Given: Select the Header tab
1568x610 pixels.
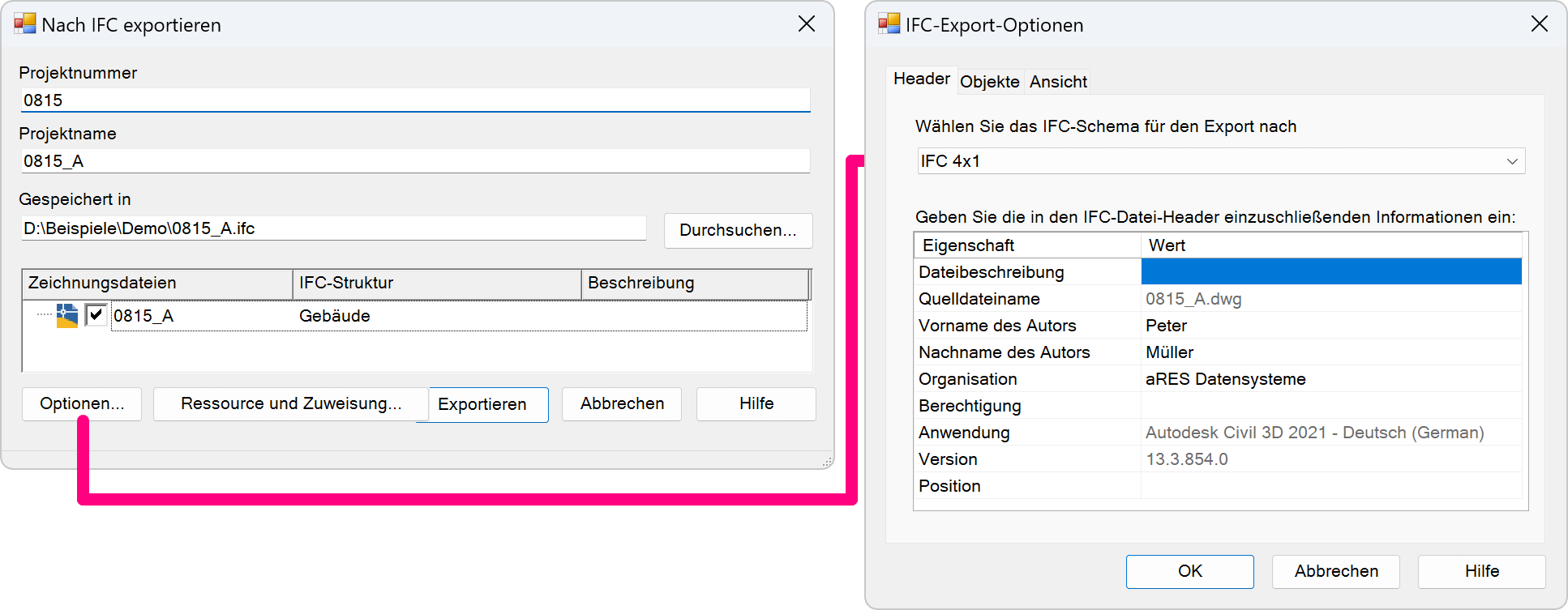Looking at the screenshot, I should coord(921,79).
